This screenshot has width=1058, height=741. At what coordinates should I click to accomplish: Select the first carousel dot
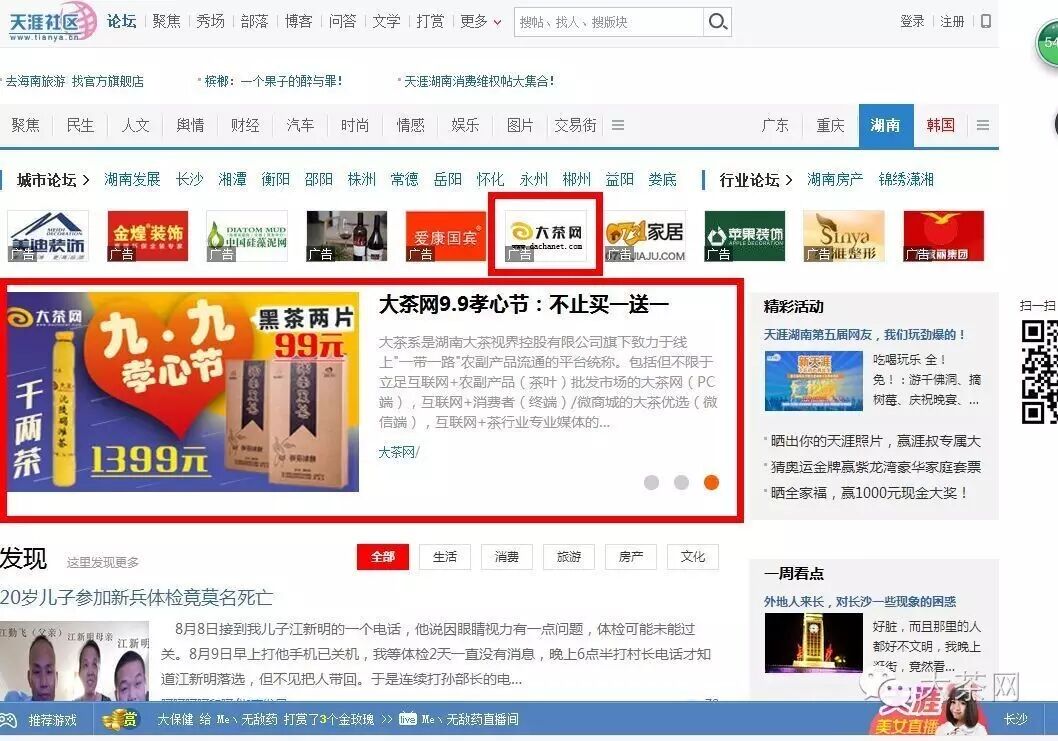tap(651, 483)
